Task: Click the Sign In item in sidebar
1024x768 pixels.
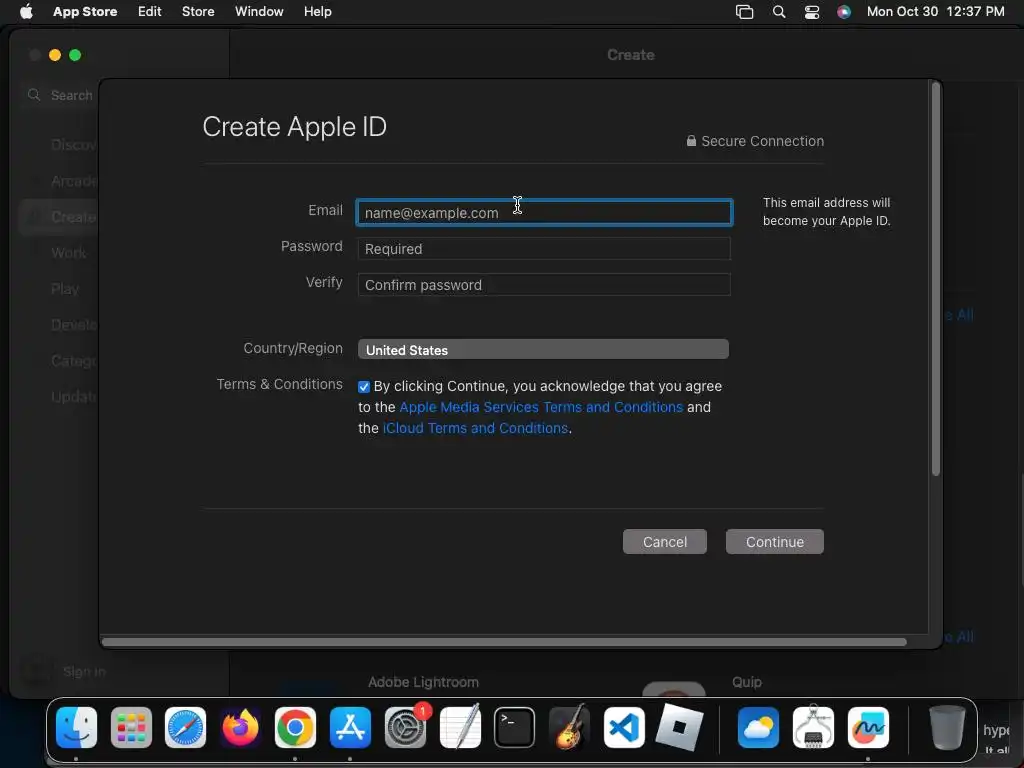Action: [x=84, y=671]
